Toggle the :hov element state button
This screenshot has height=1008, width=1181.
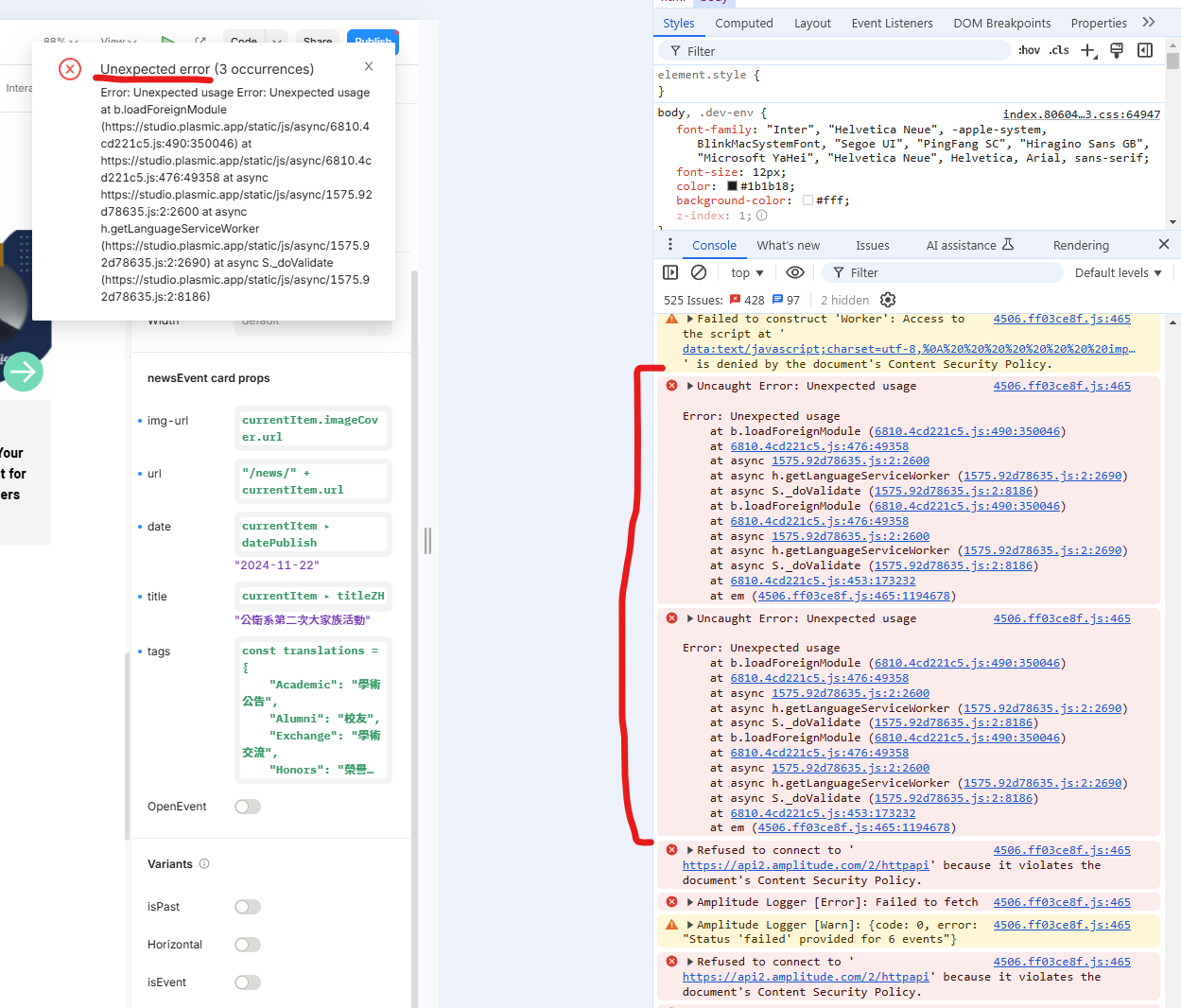coord(1029,50)
